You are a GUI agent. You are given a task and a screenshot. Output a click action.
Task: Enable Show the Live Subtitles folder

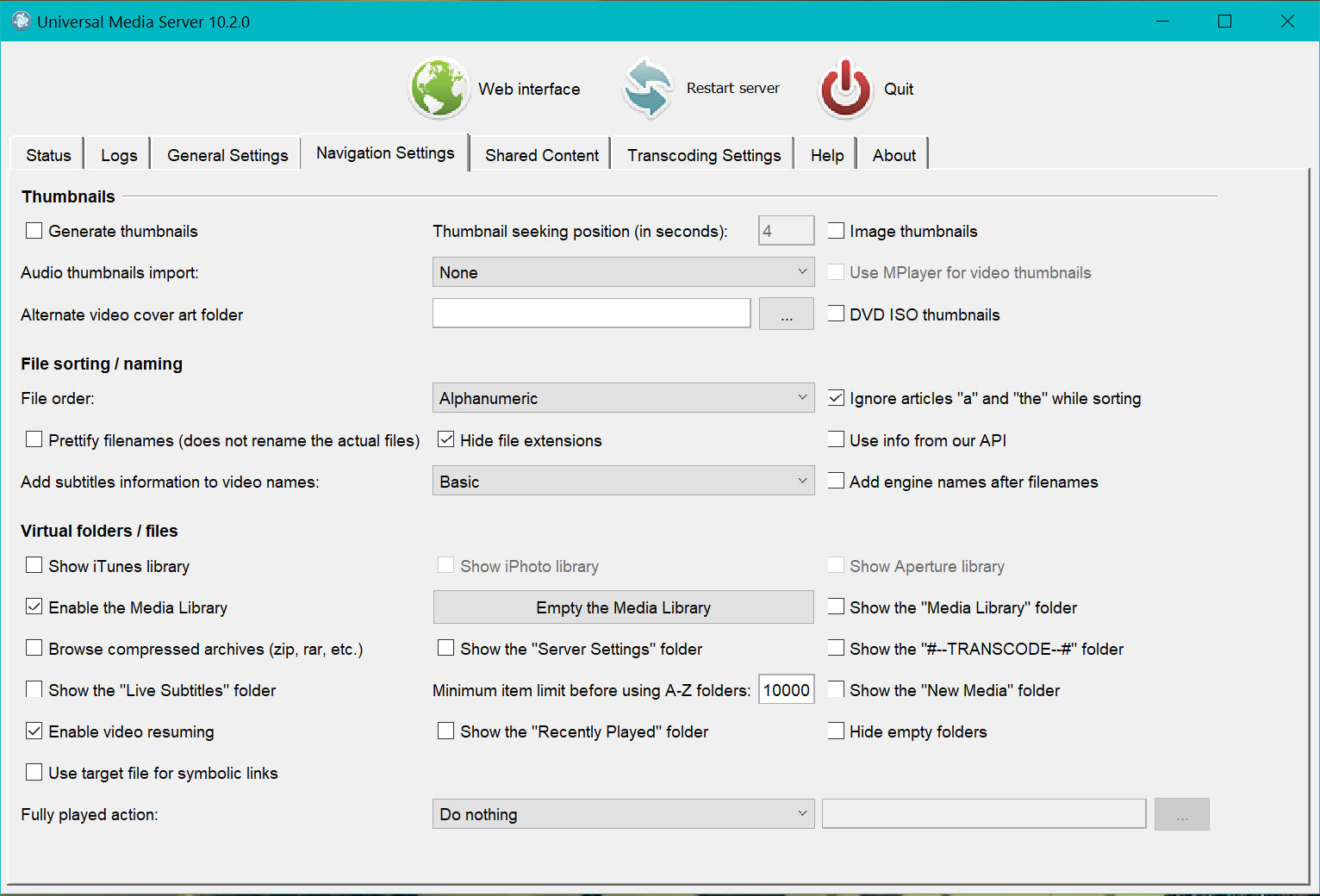click(x=34, y=689)
